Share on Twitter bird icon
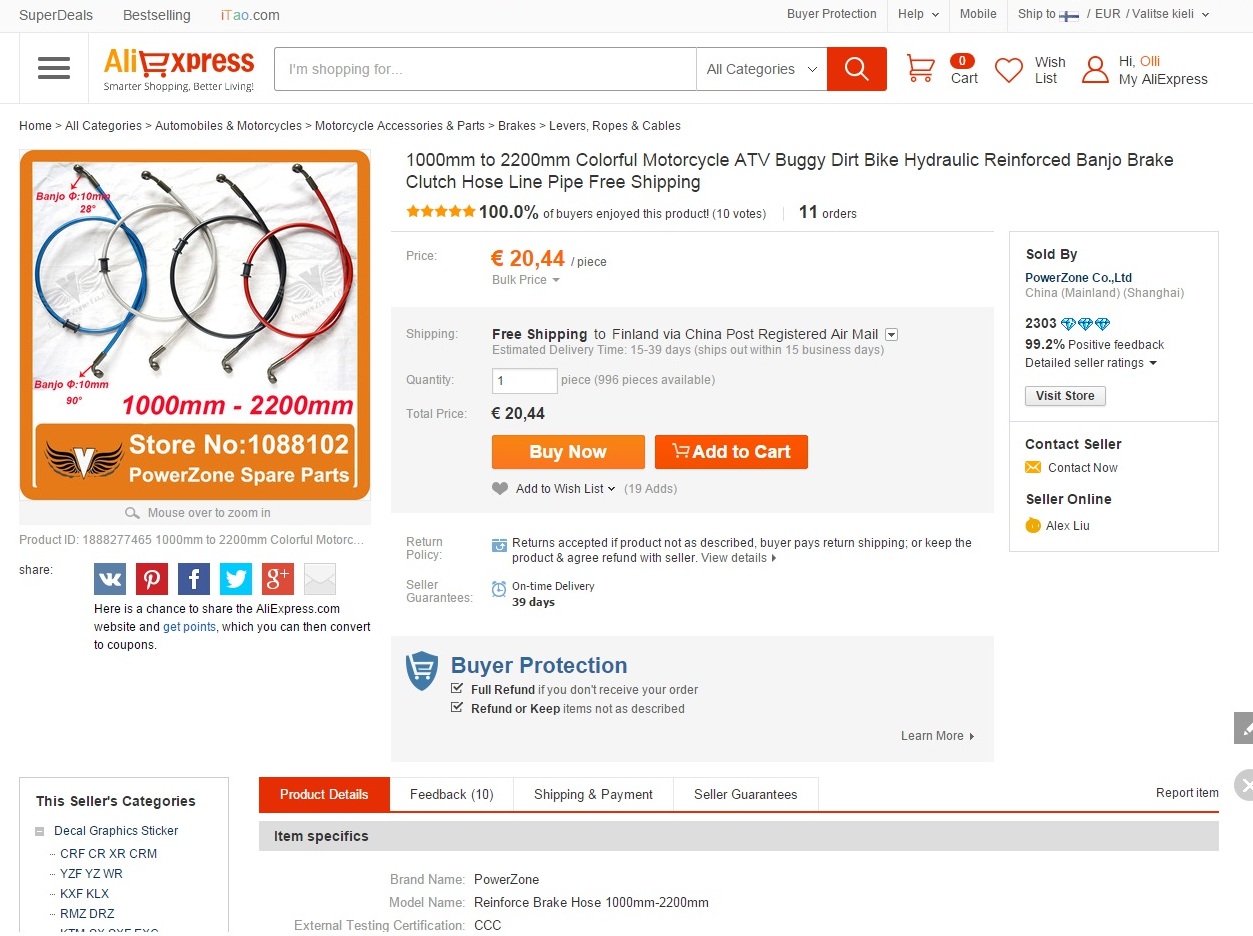The image size is (1253, 936). coord(236,579)
